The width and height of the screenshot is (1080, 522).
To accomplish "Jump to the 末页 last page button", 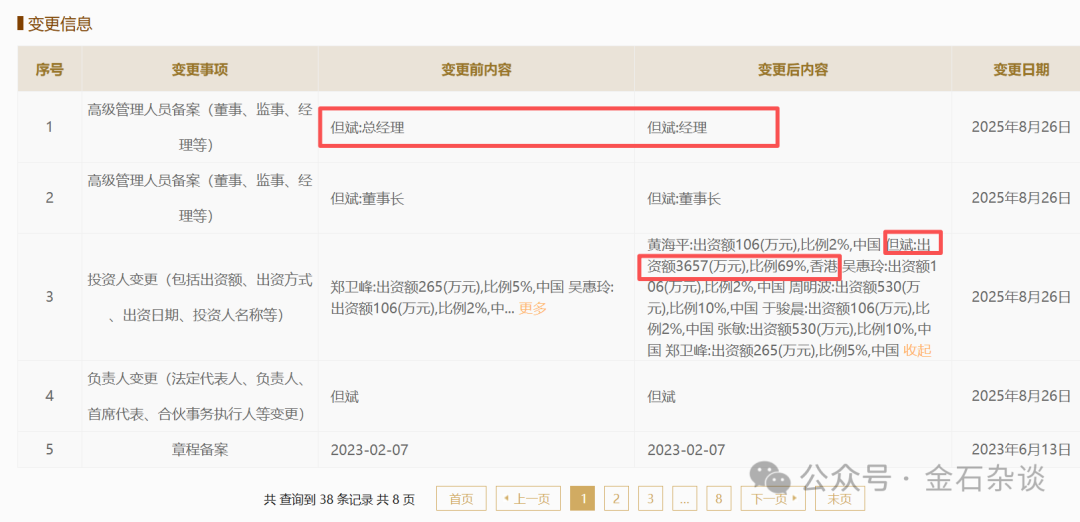I will (x=840, y=499).
